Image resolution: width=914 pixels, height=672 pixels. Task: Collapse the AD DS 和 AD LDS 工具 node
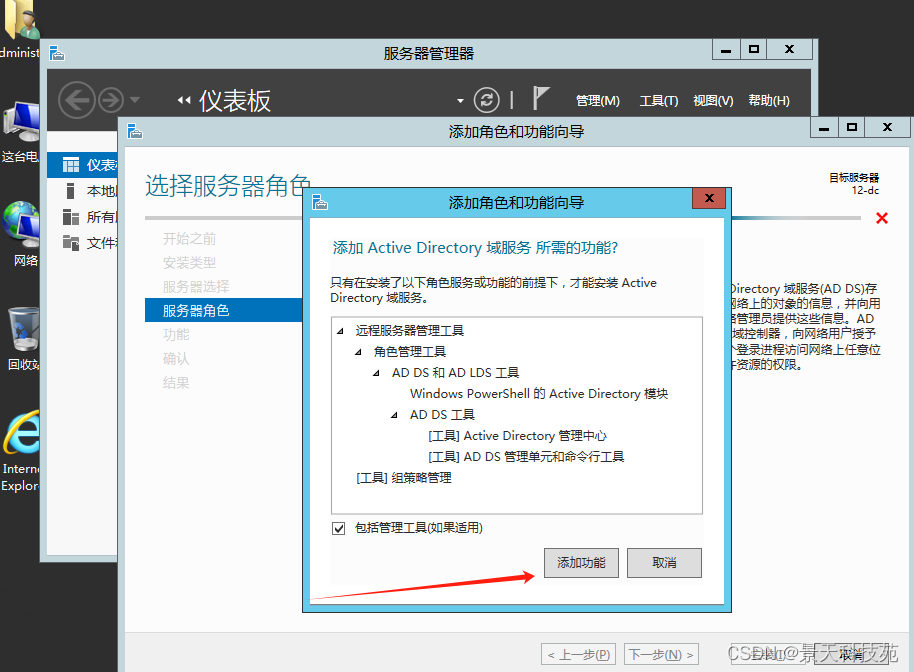pyautogui.click(x=377, y=373)
